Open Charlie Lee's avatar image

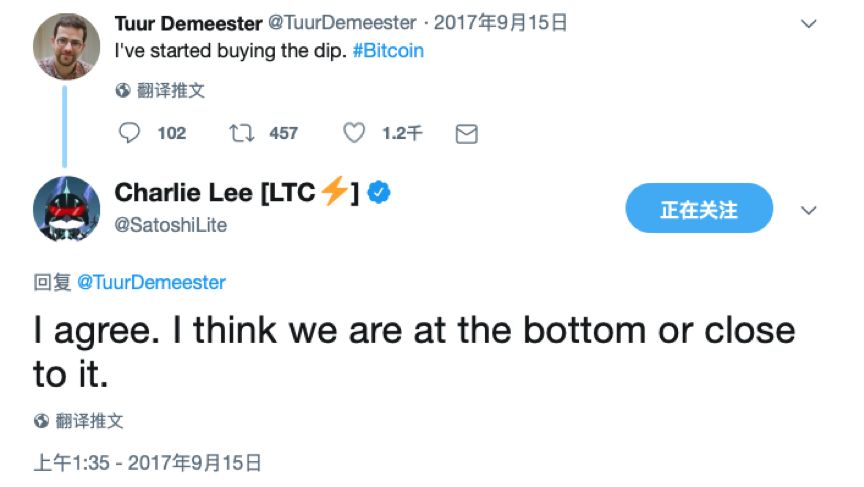[x=66, y=209]
